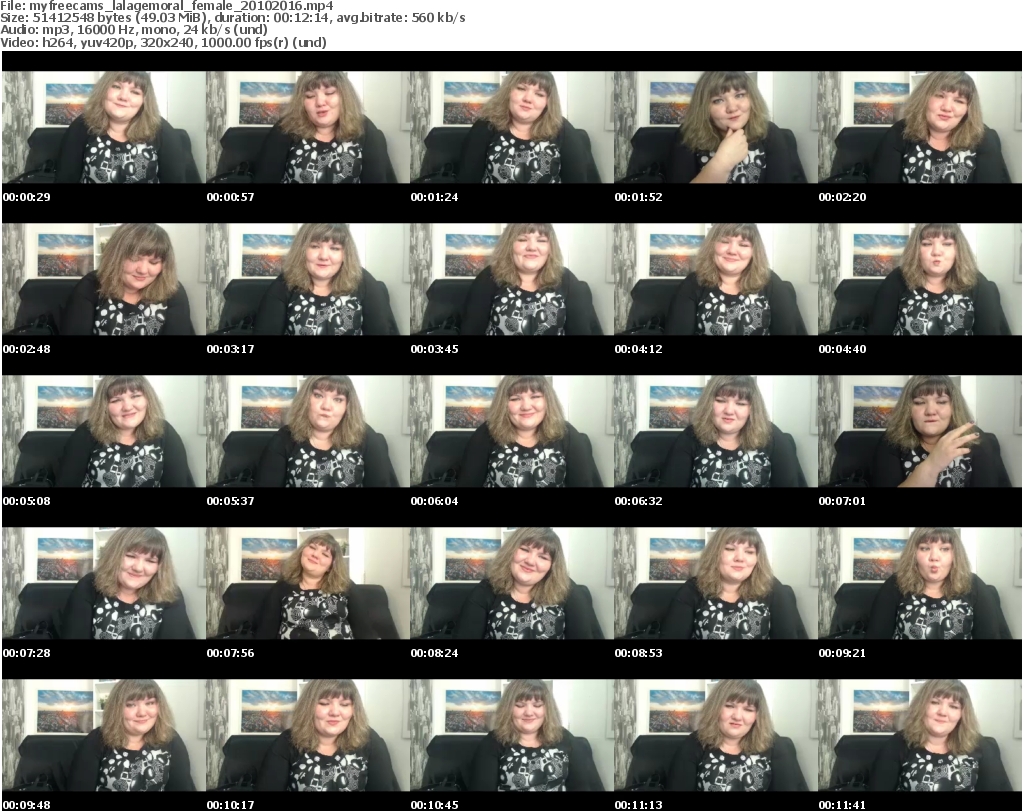This screenshot has height=811, width=1024.
Task: Click the 00:08:53 timestamp label
Action: (638, 654)
